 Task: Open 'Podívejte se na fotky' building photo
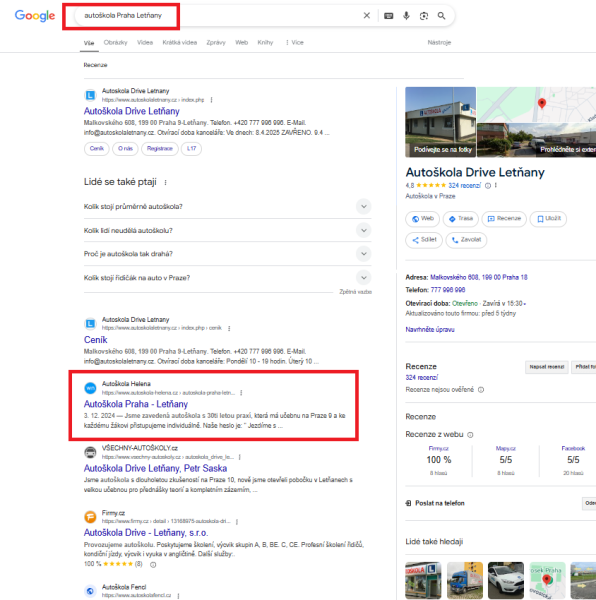point(440,122)
